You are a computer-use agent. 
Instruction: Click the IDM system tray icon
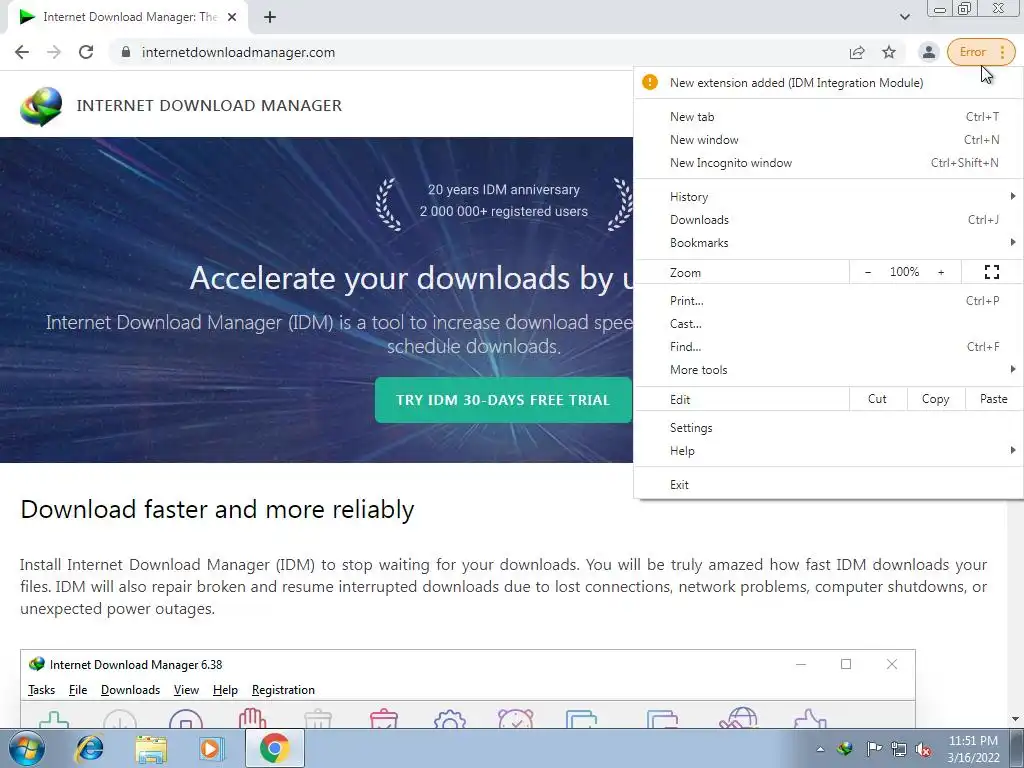(845, 749)
